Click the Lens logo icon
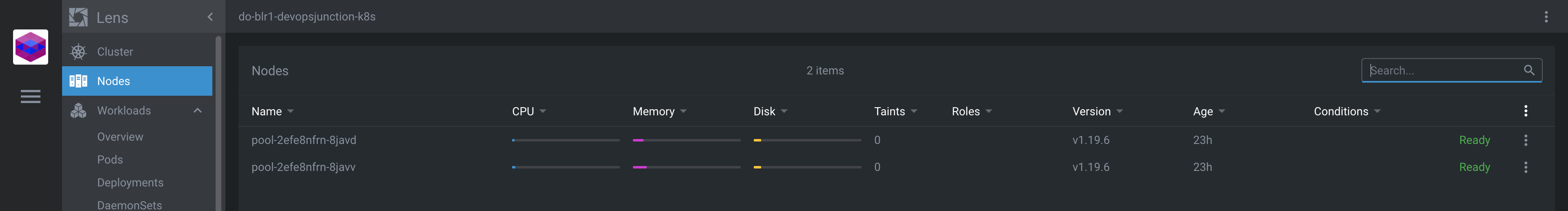 click(x=78, y=17)
